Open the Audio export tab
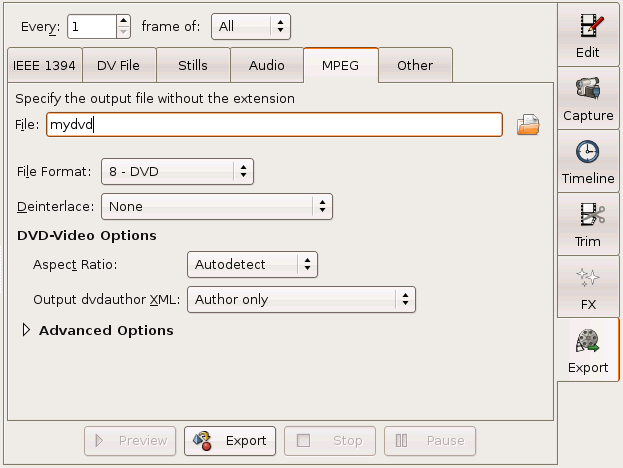 (x=266, y=66)
